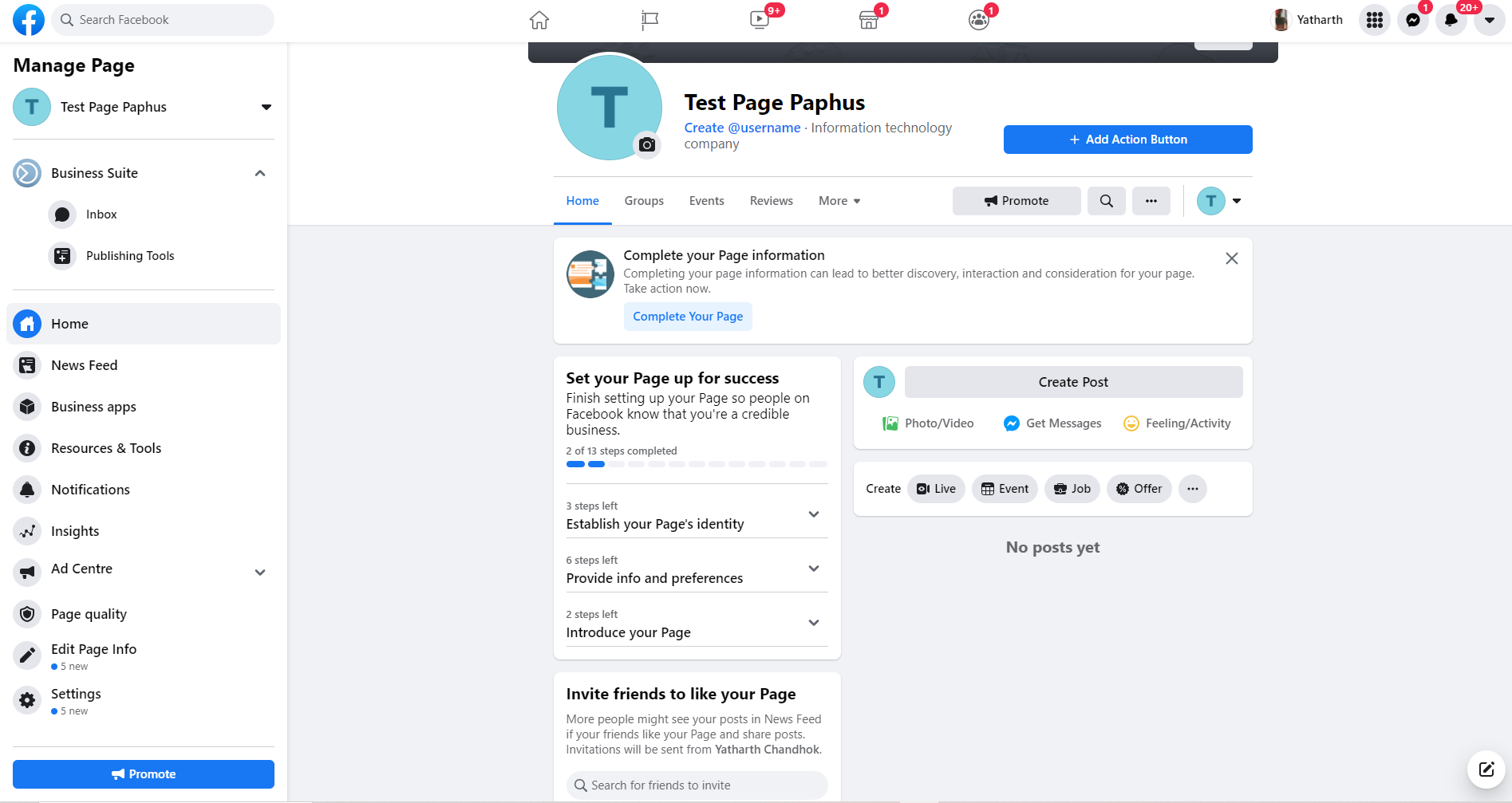Click the Promote button beside Page tabs

pyautogui.click(x=1017, y=201)
